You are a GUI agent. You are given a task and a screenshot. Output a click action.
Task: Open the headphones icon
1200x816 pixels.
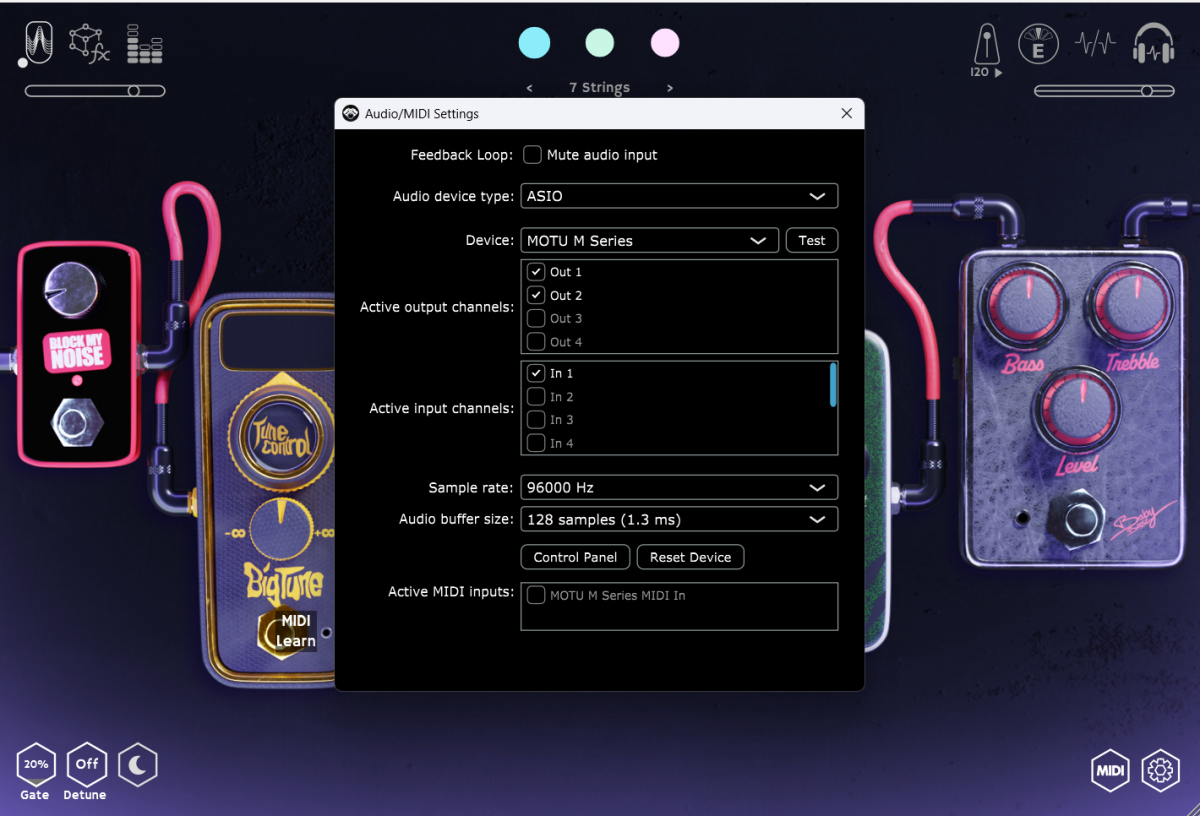(x=1153, y=45)
